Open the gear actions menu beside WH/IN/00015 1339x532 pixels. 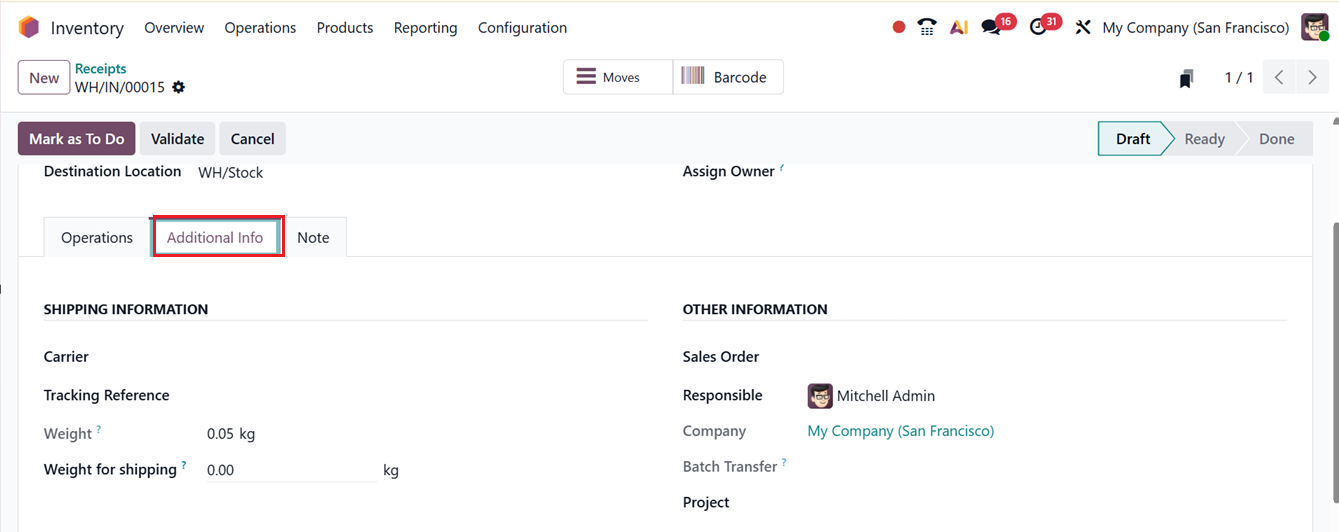coord(179,87)
